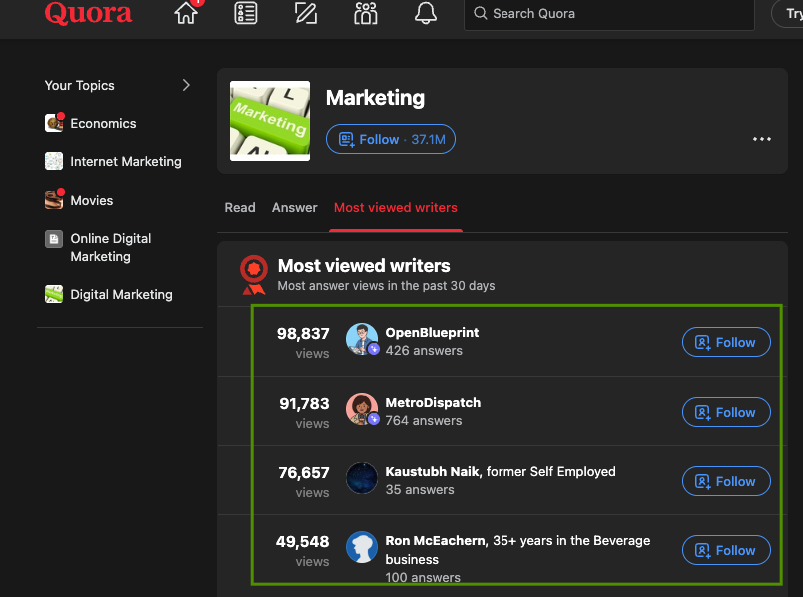Click the Internet Marketing topic icon
This screenshot has width=803, height=597.
click(x=54, y=161)
